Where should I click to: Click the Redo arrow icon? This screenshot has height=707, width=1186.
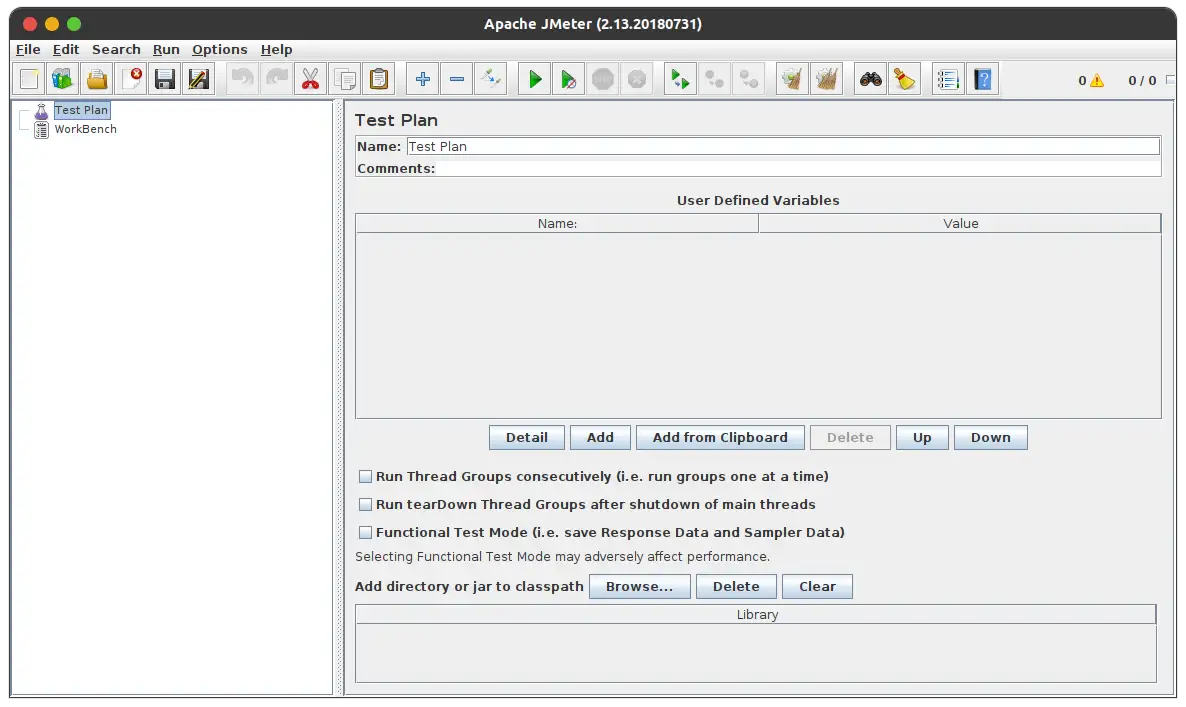pyautogui.click(x=276, y=79)
